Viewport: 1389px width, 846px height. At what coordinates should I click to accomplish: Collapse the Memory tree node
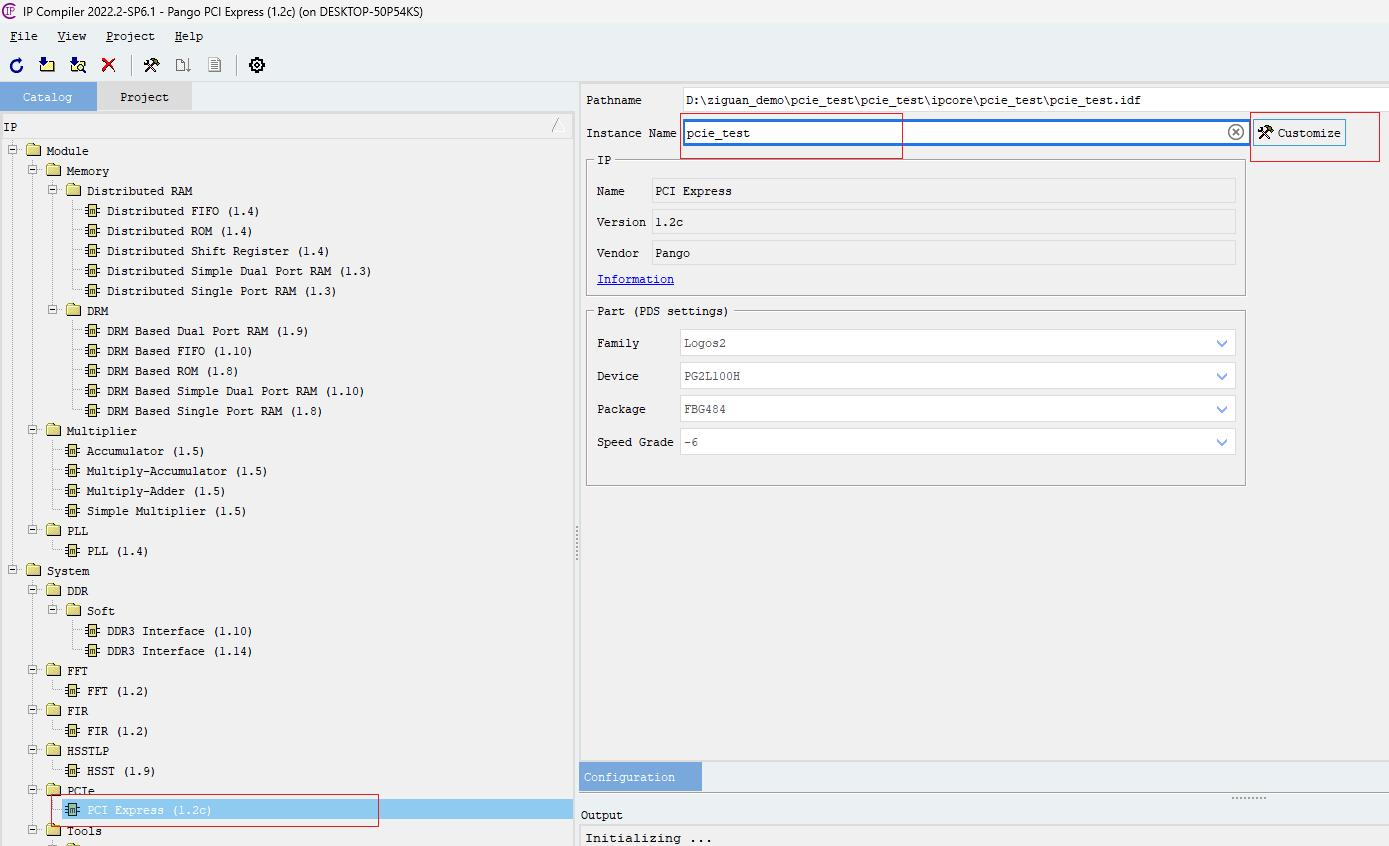pos(33,170)
